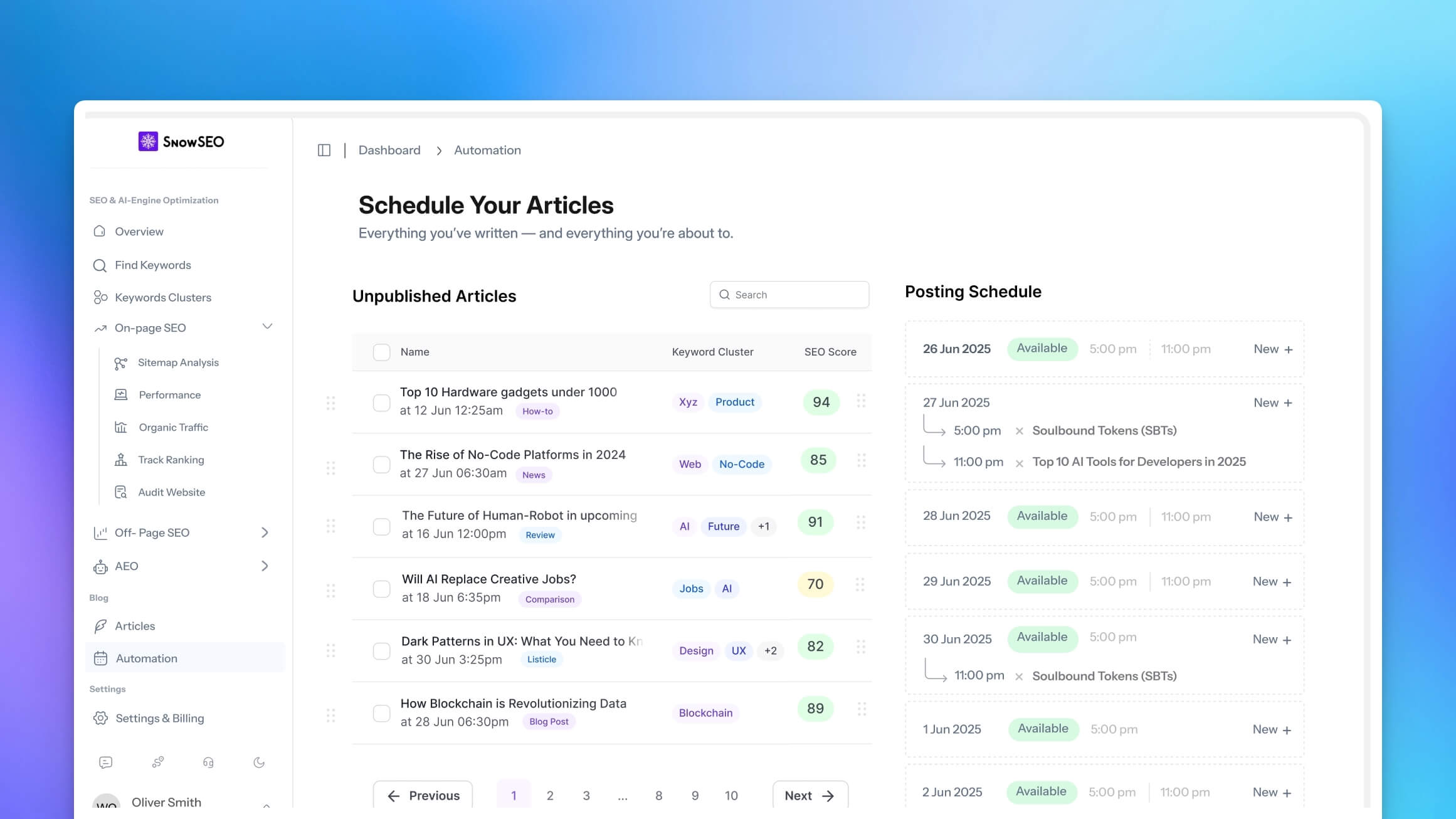Select the Find Keywords magnifier icon
This screenshot has height=819, width=1456.
[100, 265]
